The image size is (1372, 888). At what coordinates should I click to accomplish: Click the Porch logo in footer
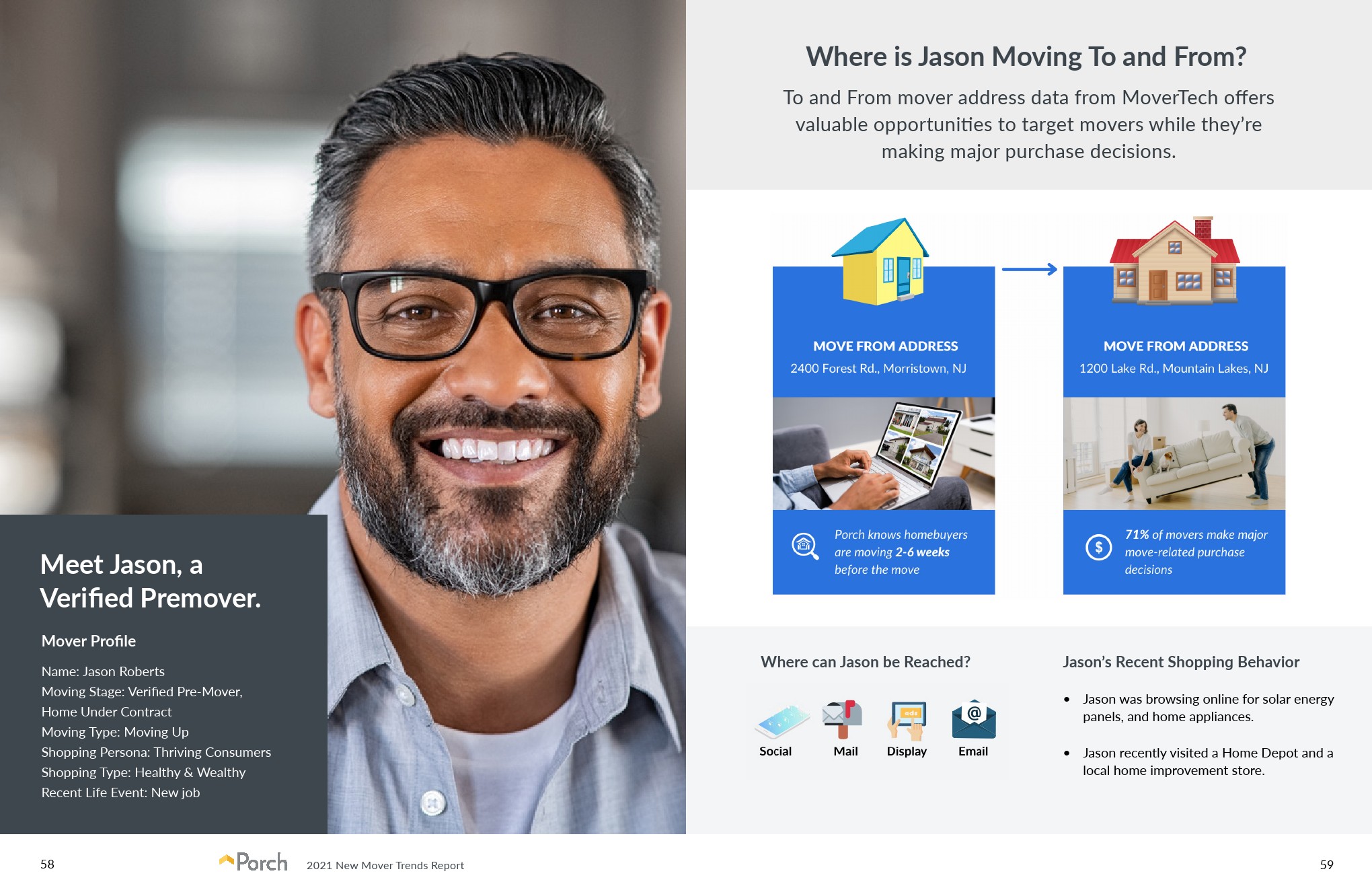pos(254,862)
